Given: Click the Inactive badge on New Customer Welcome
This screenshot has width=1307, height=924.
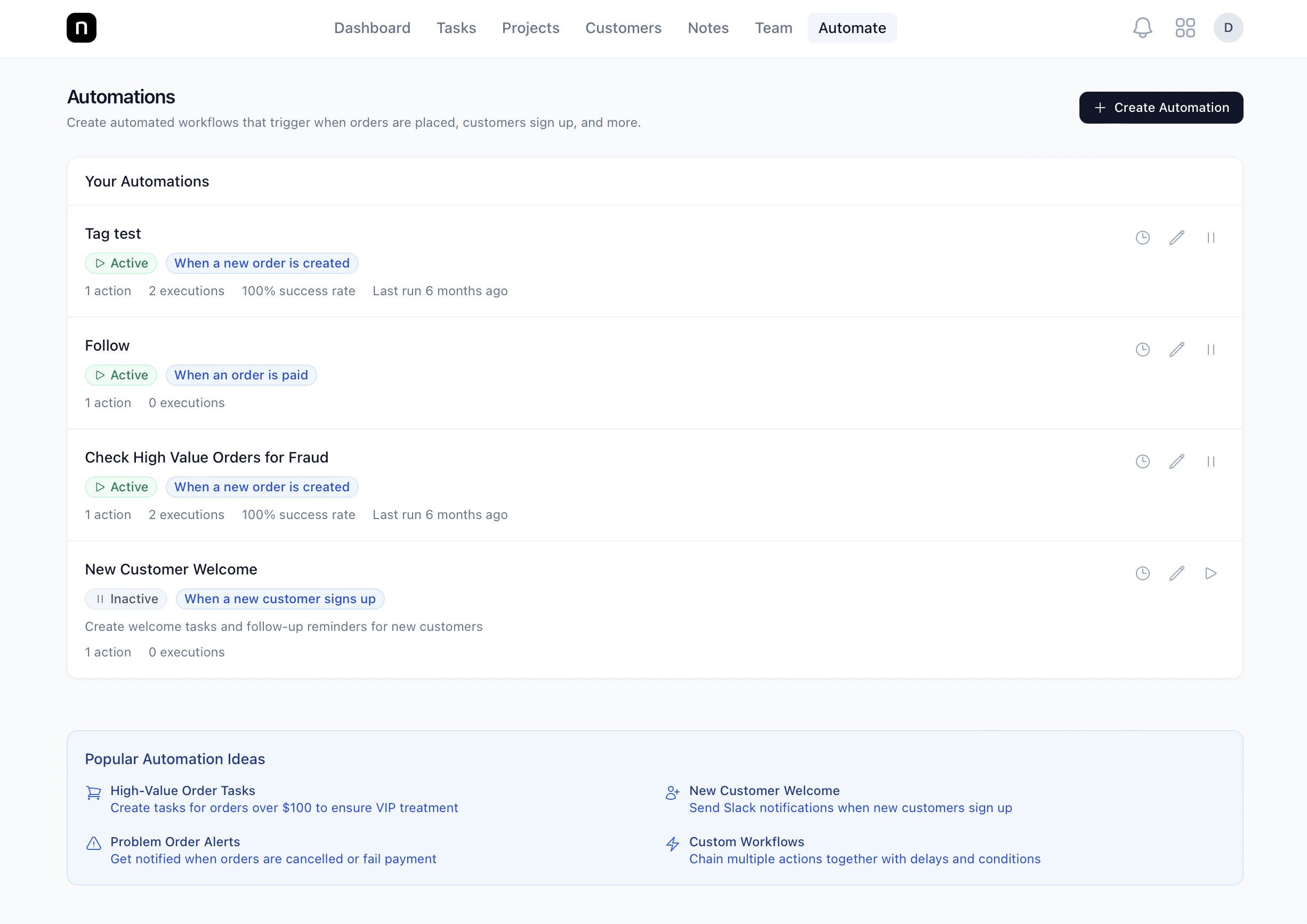Looking at the screenshot, I should click(126, 599).
